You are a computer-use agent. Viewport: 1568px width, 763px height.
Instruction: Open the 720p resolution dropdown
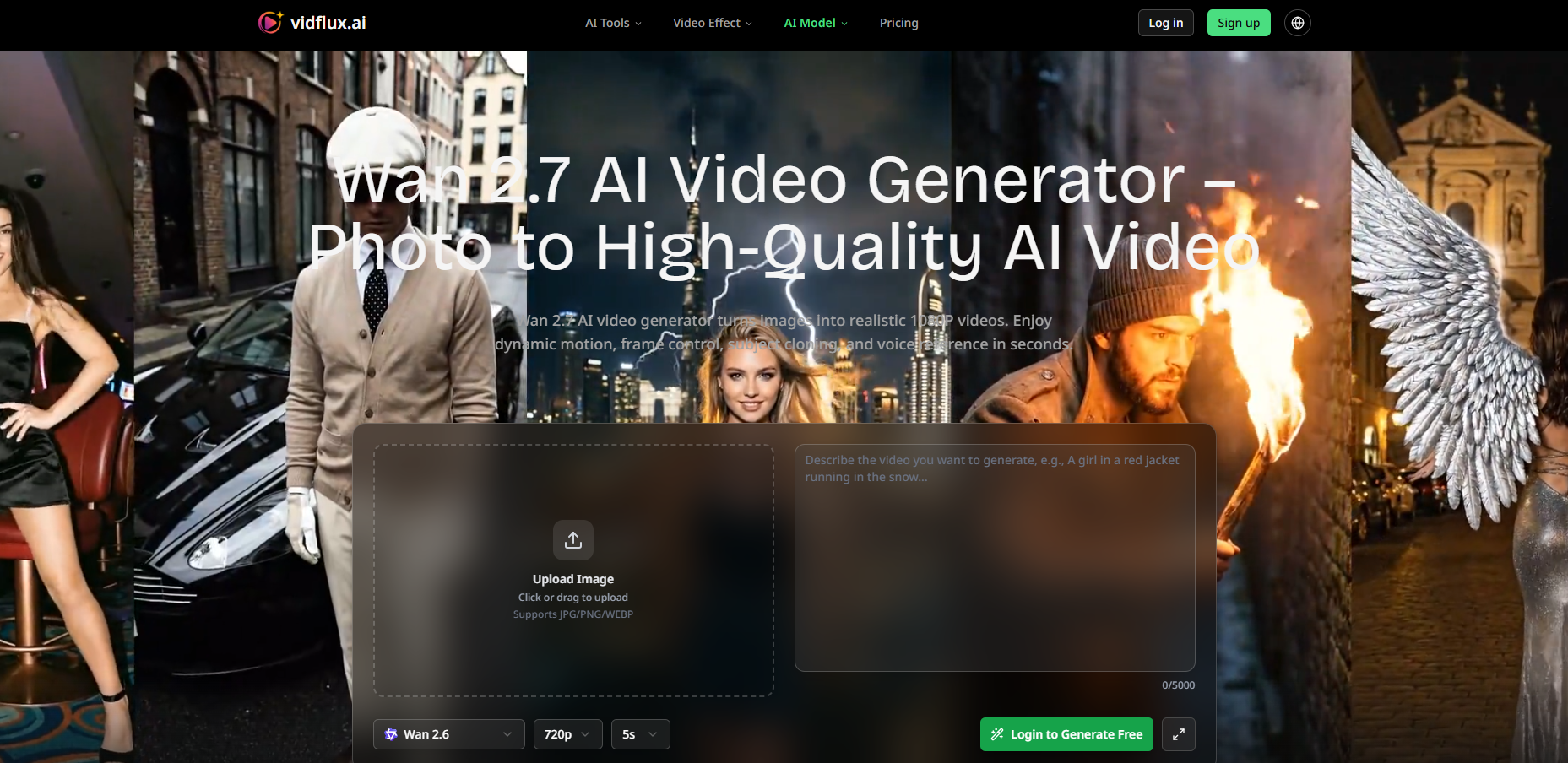pos(567,734)
